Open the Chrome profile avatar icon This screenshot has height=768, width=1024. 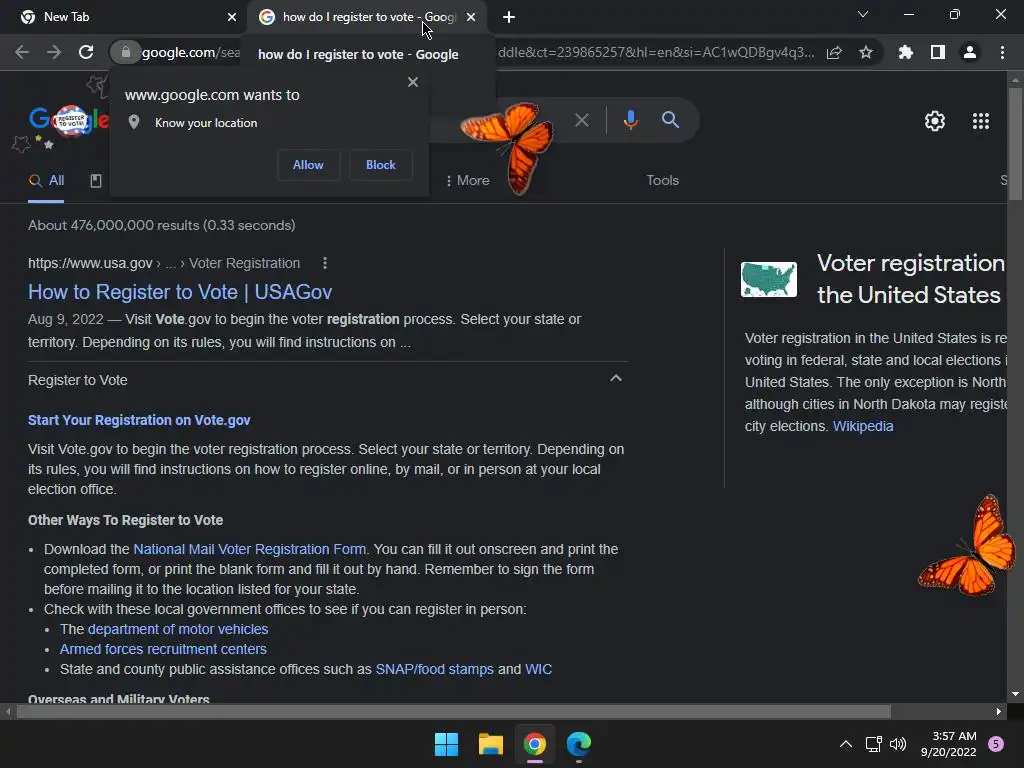[x=970, y=52]
